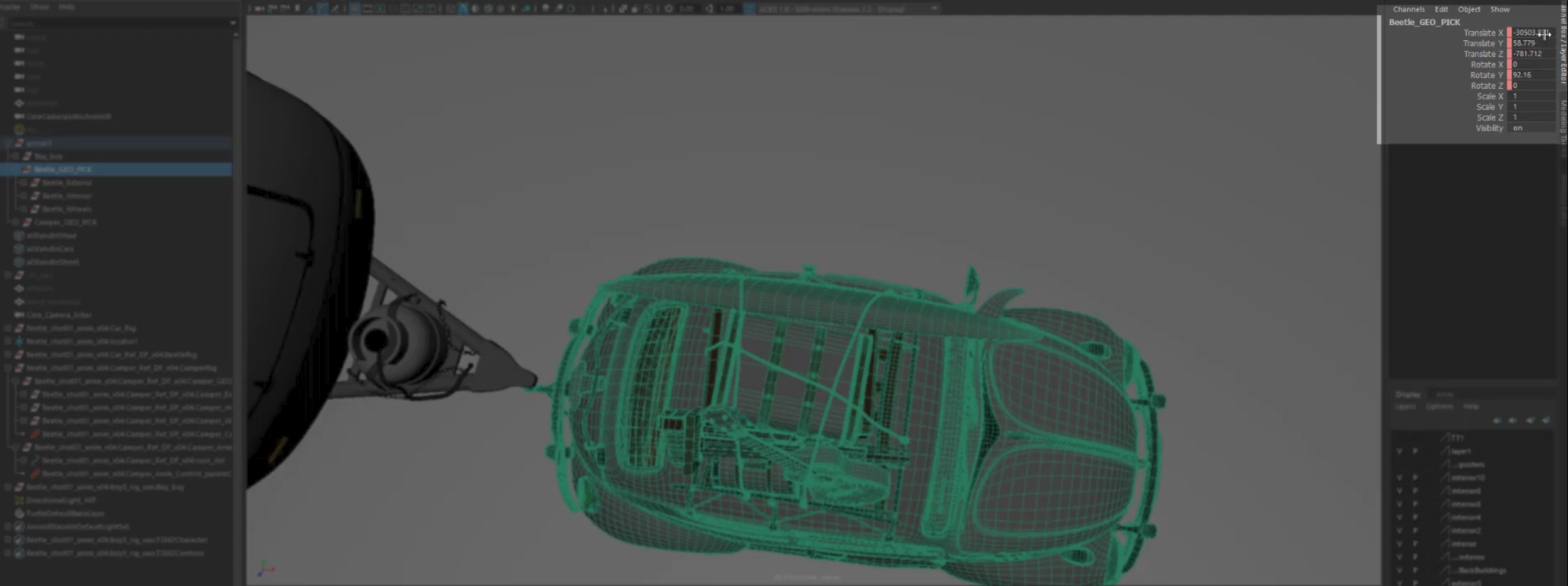Click the Camper_GEO_PICK node icon
Screen dimensions: 1568x586
coord(27,223)
